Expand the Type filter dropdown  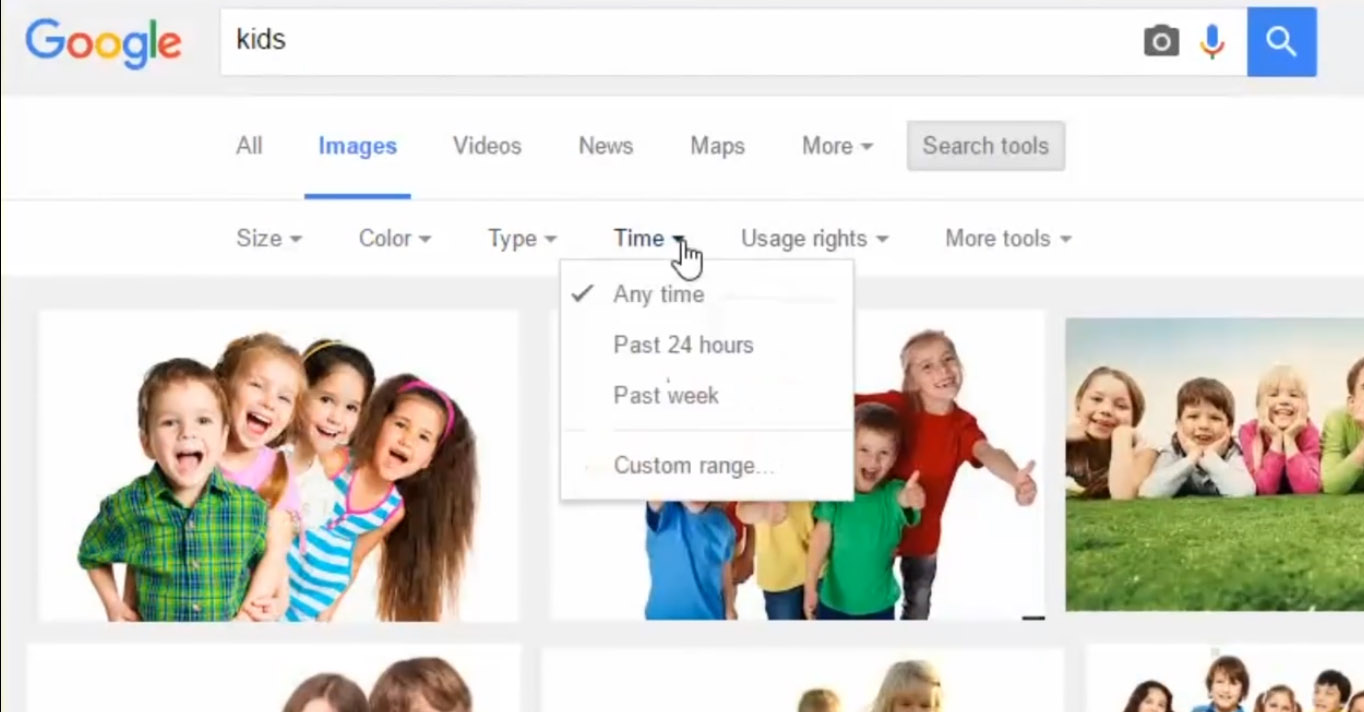click(521, 238)
